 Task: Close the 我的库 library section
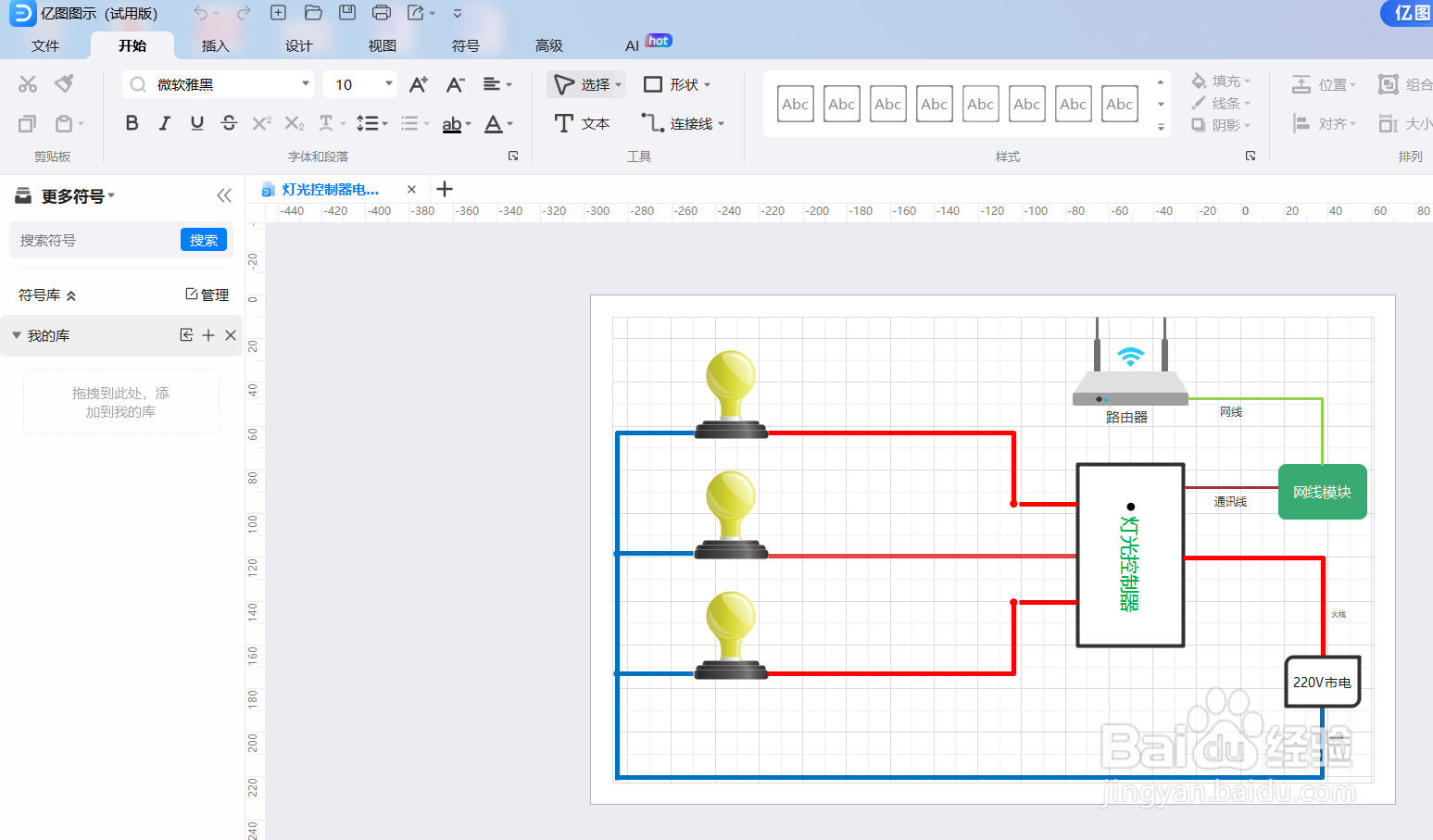pyautogui.click(x=231, y=335)
